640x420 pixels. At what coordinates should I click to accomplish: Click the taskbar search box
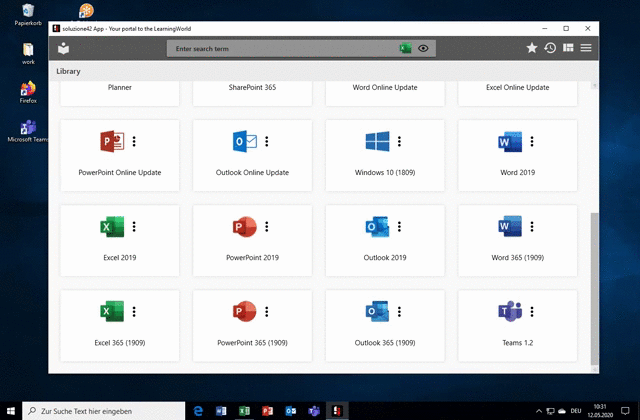[x=104, y=411]
